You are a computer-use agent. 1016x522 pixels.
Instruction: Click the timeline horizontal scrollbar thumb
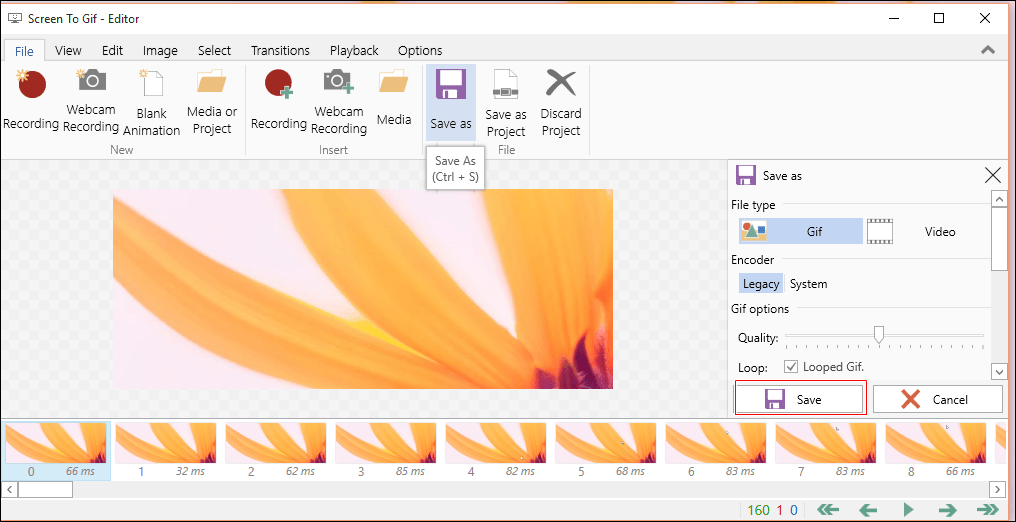point(45,489)
